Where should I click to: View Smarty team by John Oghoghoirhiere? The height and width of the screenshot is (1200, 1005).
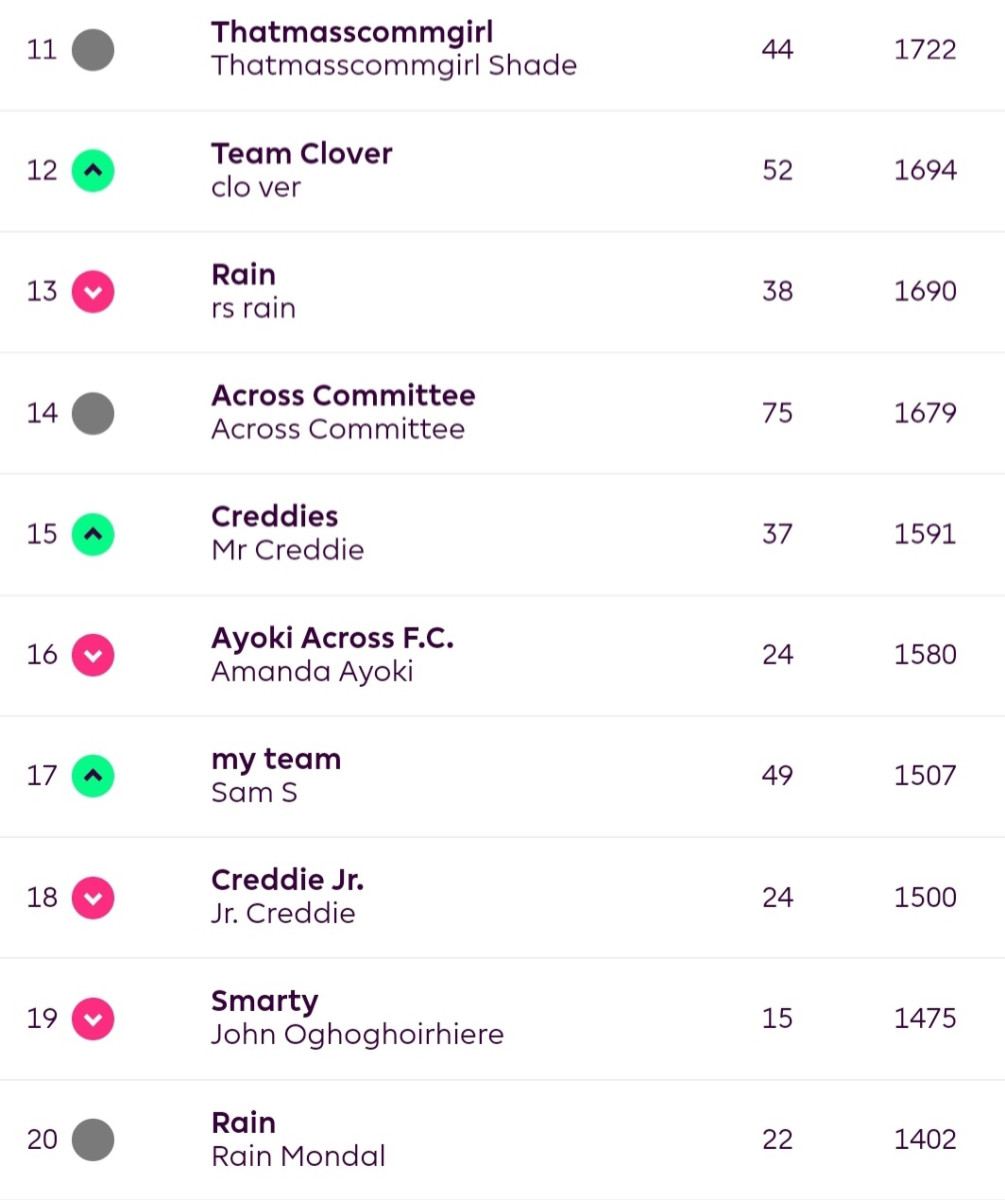(x=265, y=1001)
